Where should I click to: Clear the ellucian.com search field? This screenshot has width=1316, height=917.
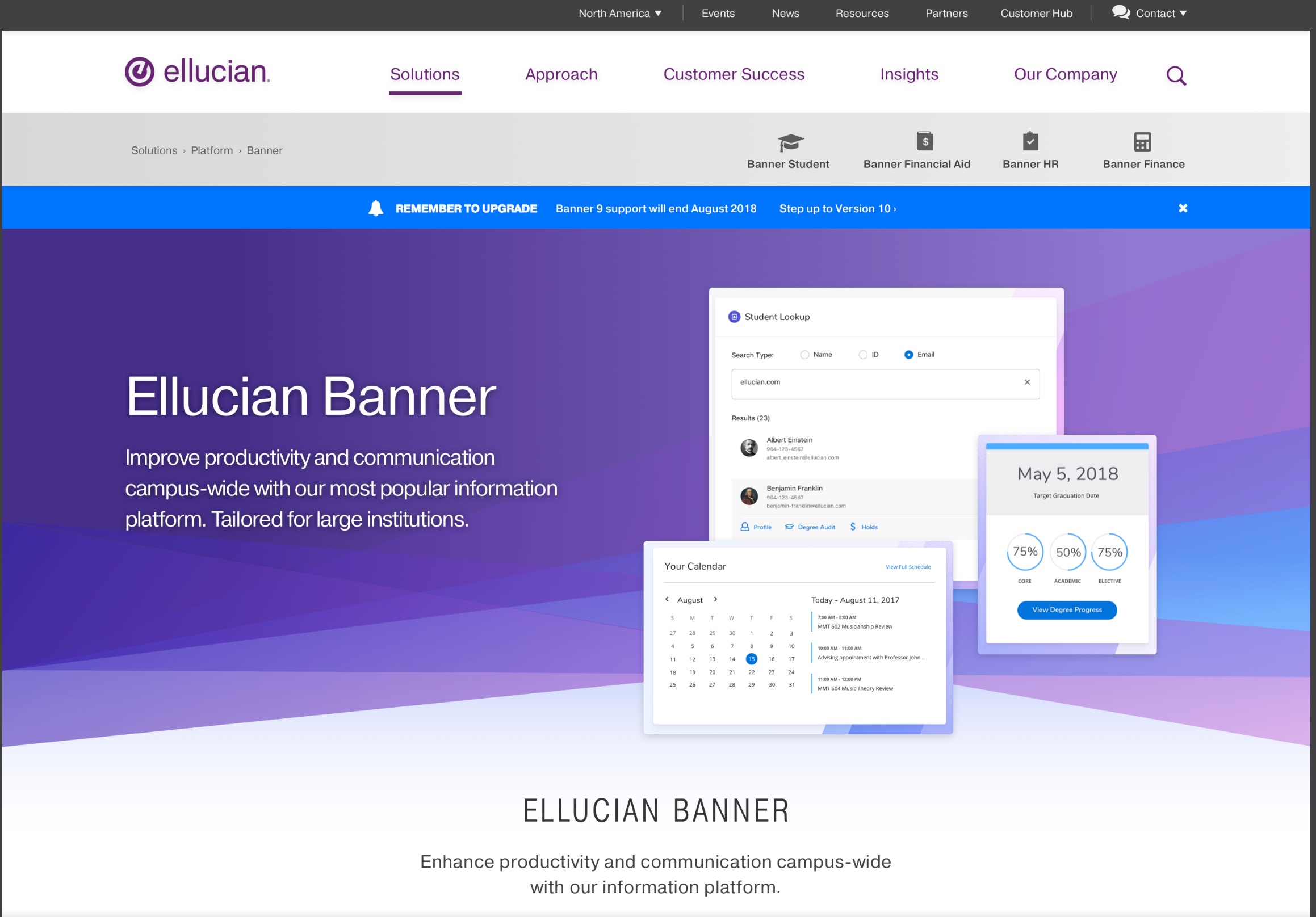coord(1026,382)
